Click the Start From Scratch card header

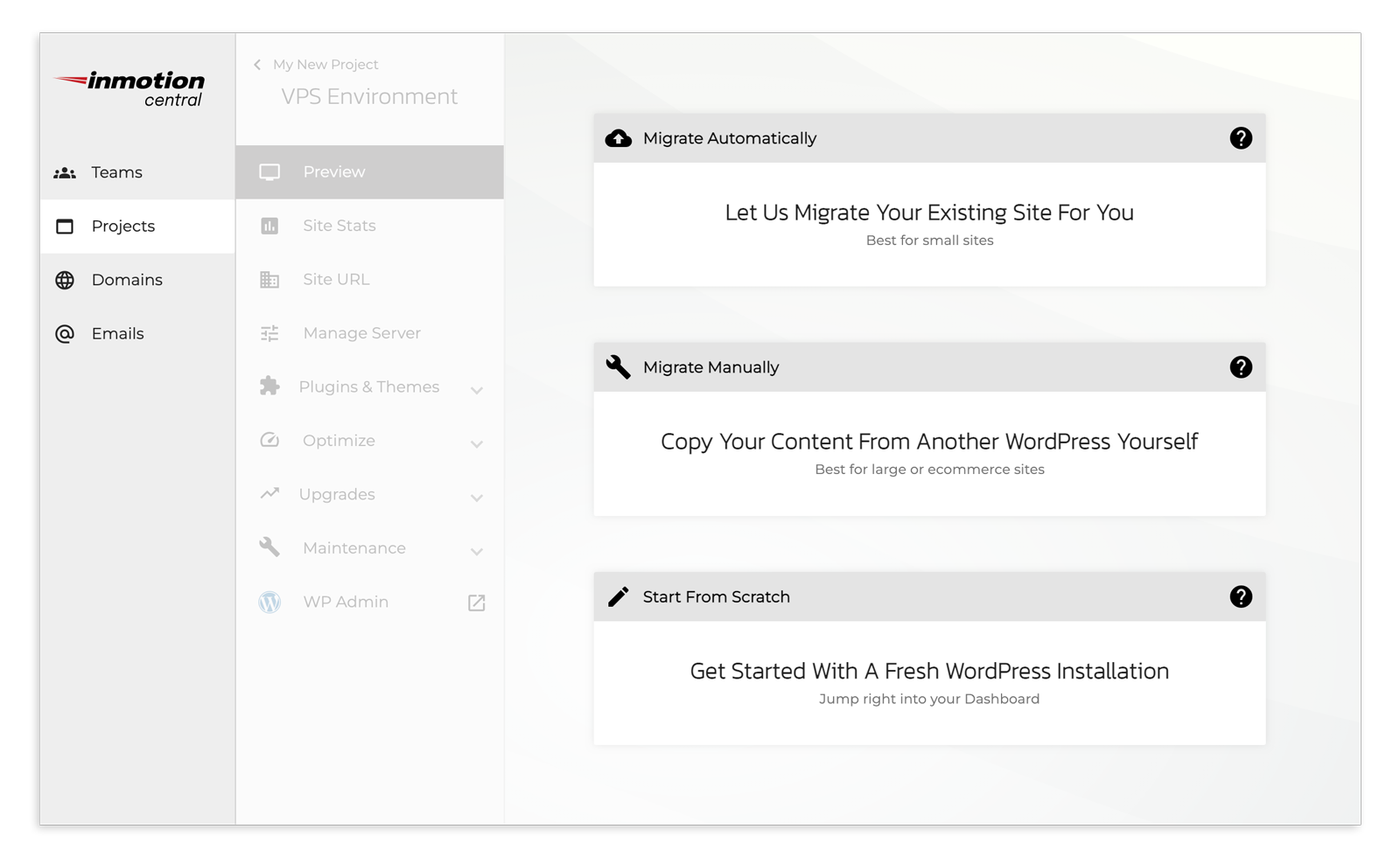(929, 596)
